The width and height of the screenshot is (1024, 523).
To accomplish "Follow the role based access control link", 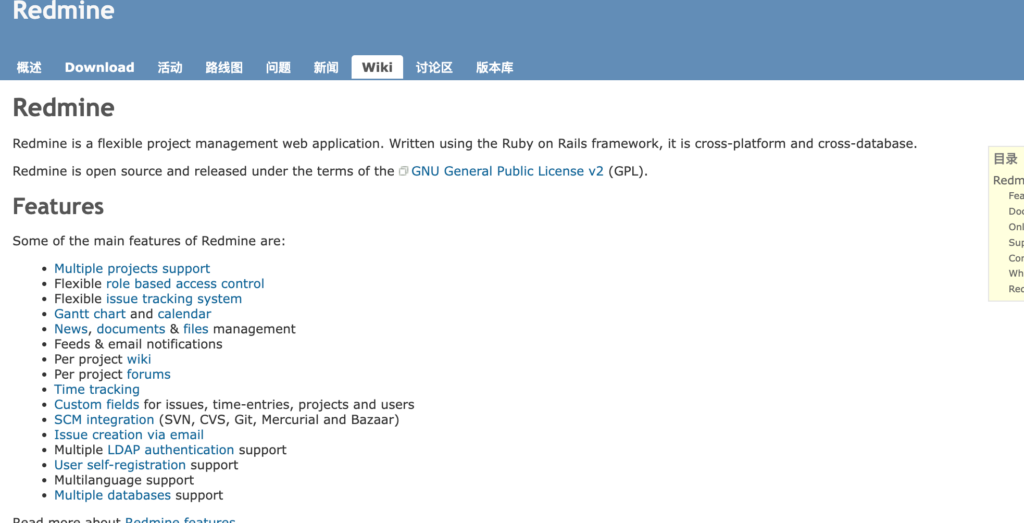I will pos(185,284).
